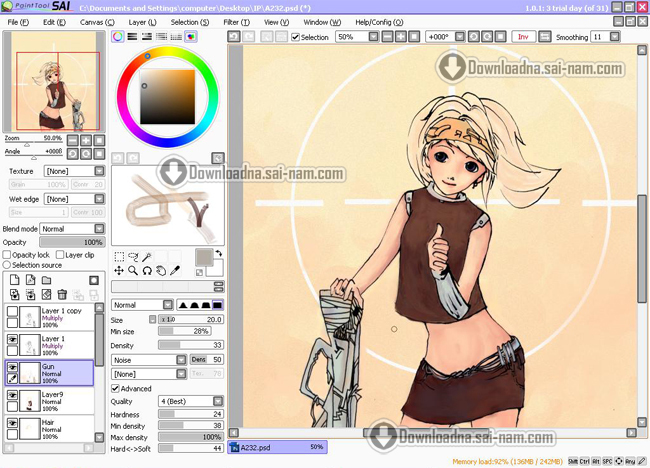The width and height of the screenshot is (650, 468).
Task: Select the hand pan tool
Action: (x=161, y=271)
